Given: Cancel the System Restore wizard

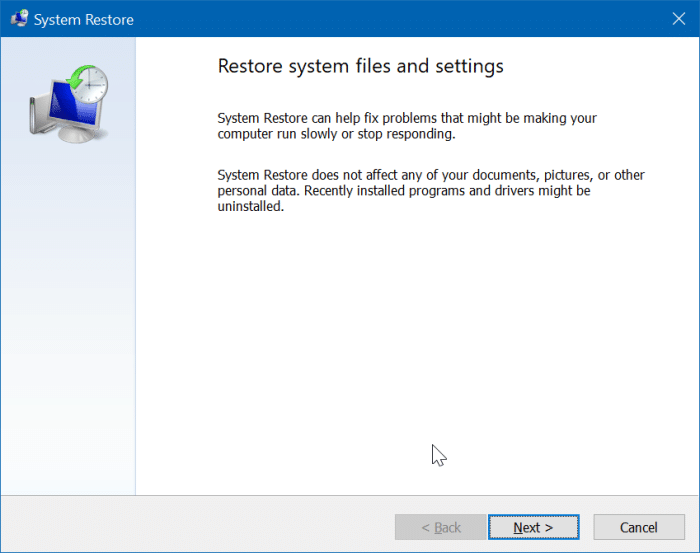Looking at the screenshot, I should (x=639, y=527).
